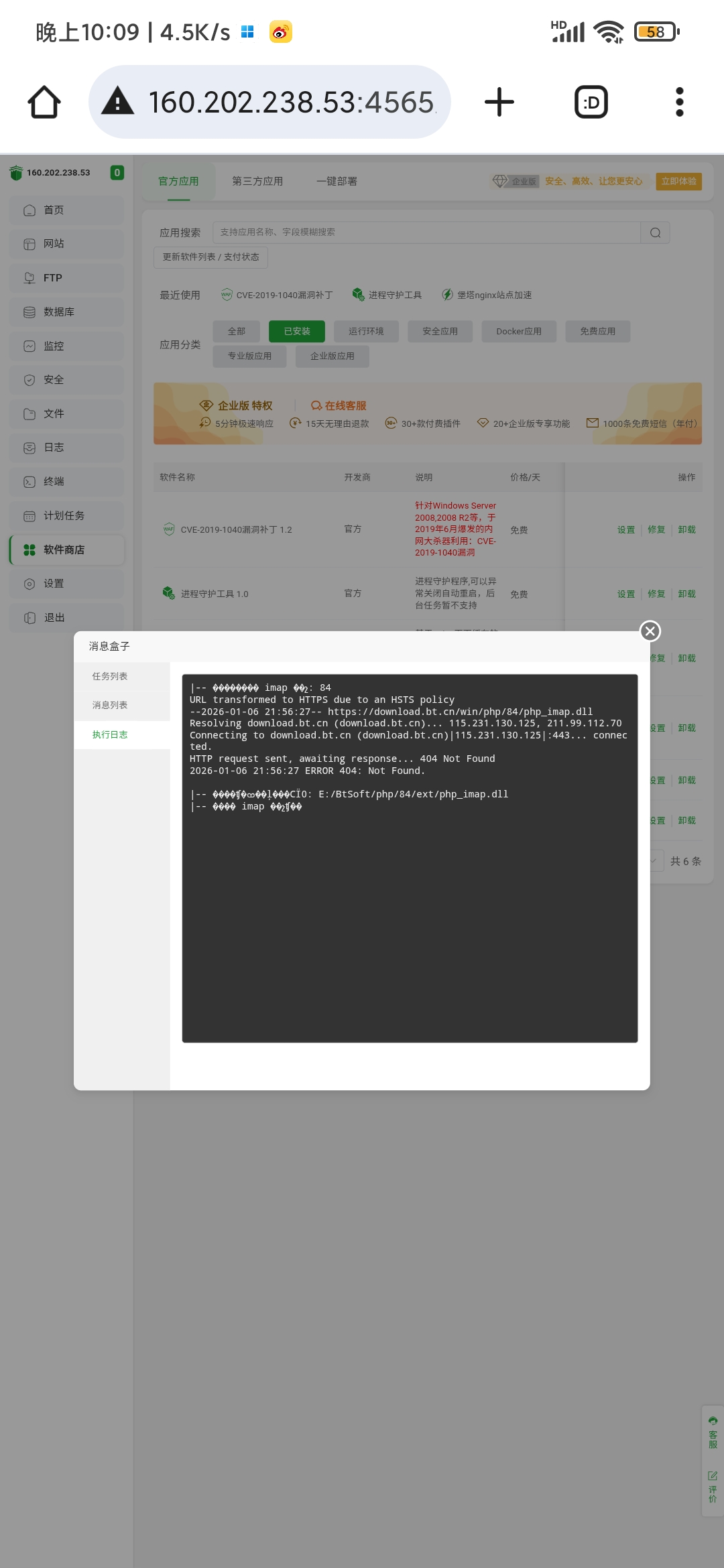Image resolution: width=724 pixels, height=1568 pixels.
Task: Click the 评价 floating side button
Action: tap(713, 1487)
